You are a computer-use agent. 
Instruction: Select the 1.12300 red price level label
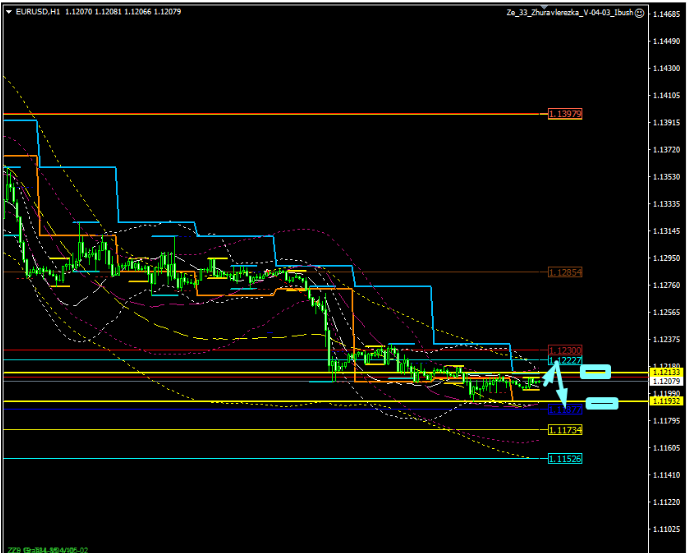tap(565, 350)
